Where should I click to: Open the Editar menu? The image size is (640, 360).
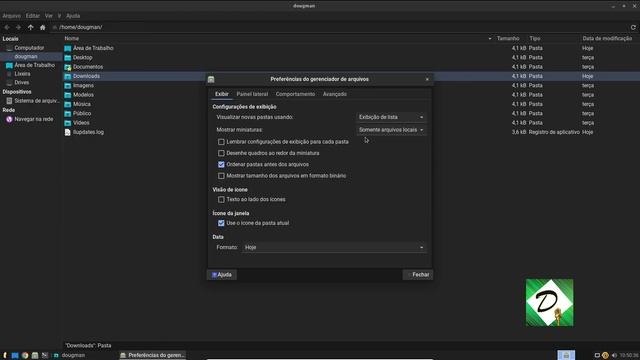click(x=33, y=16)
